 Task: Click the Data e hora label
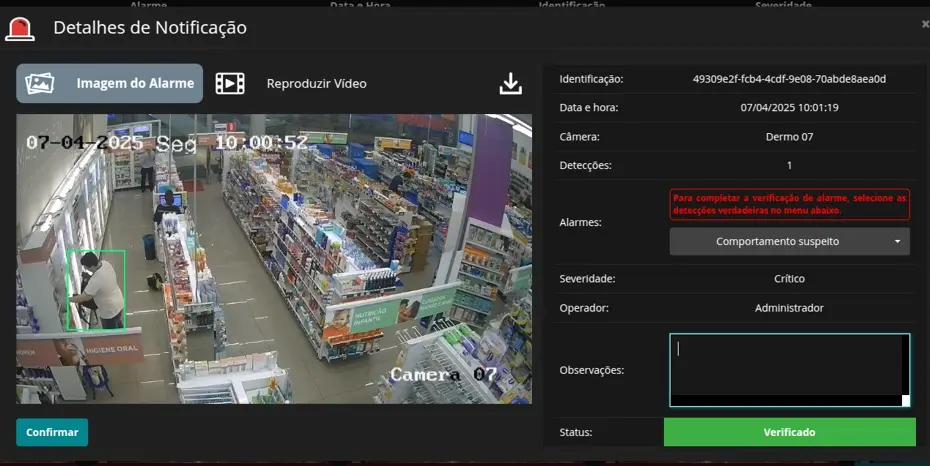click(588, 107)
